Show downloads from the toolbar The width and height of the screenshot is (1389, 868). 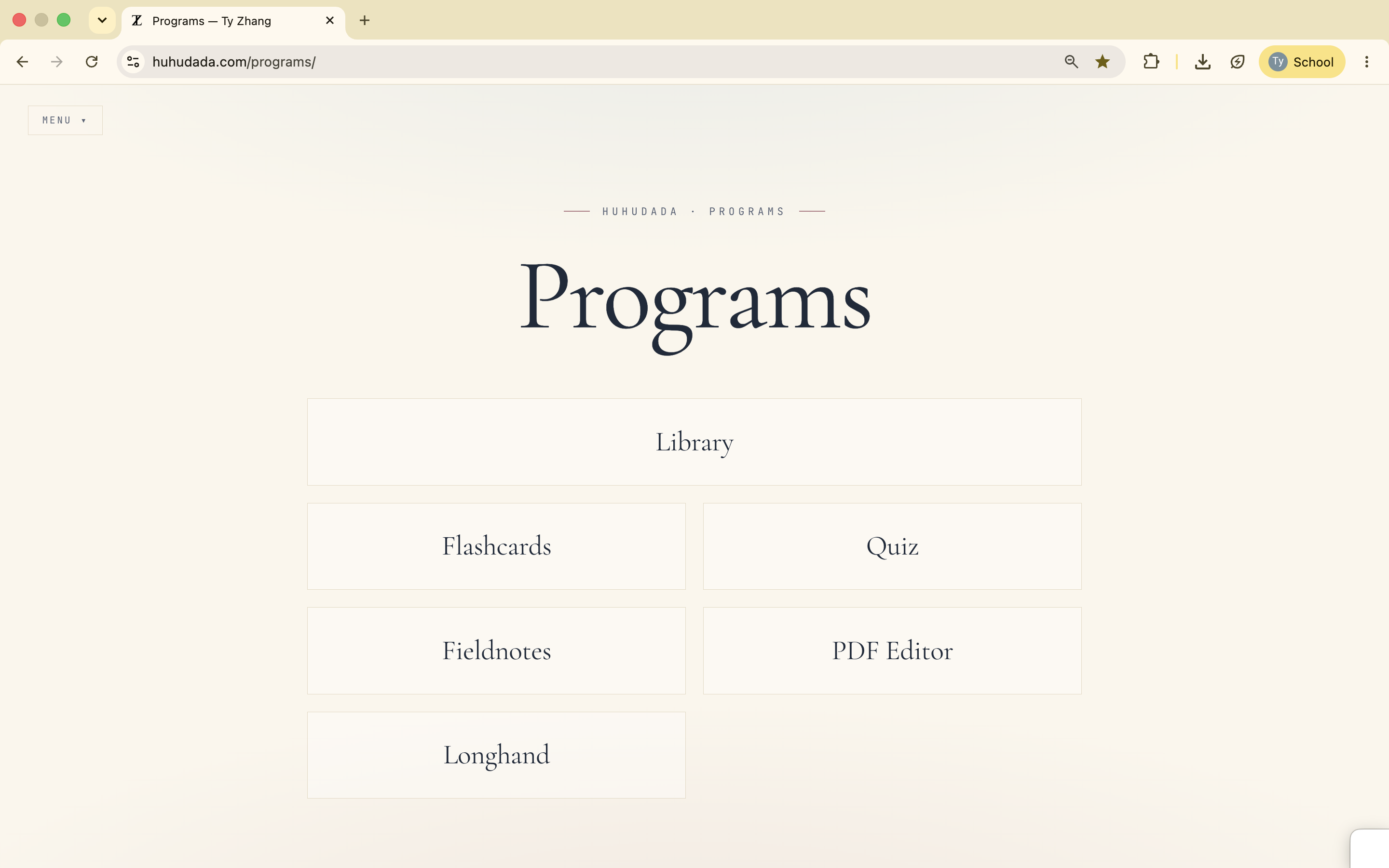pyautogui.click(x=1202, y=62)
